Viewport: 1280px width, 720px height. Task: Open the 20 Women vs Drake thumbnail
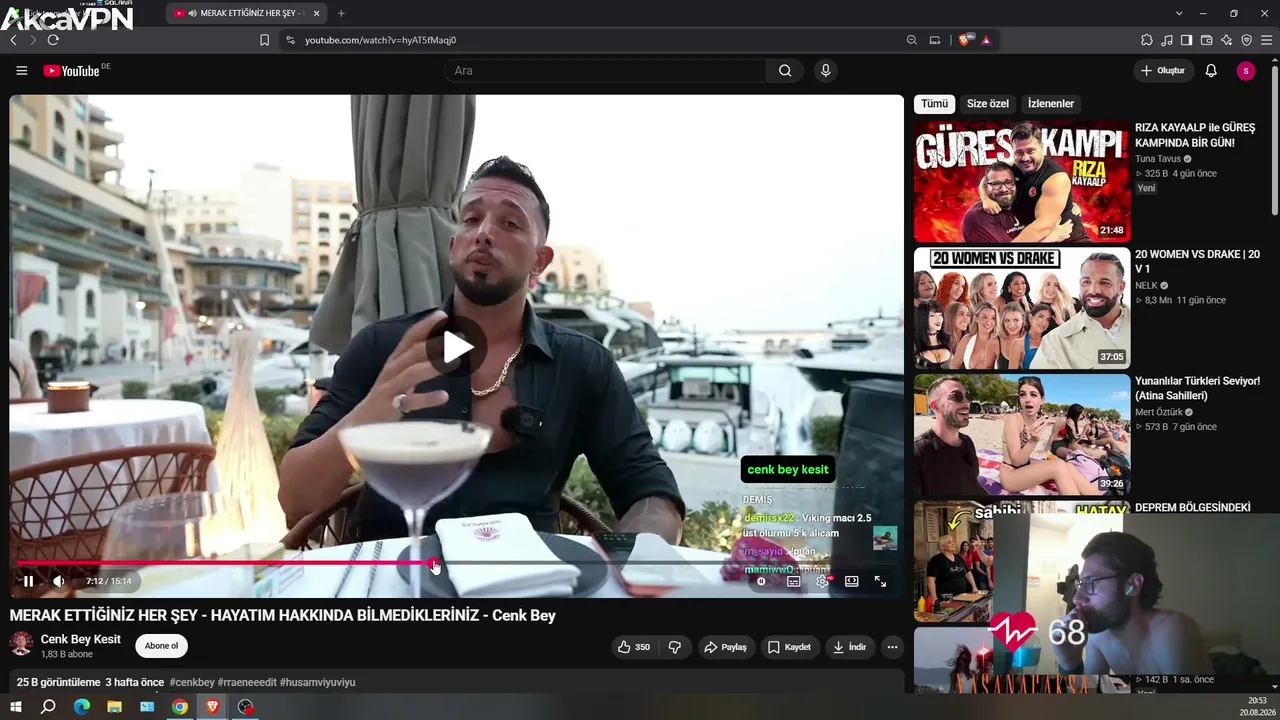click(1022, 308)
